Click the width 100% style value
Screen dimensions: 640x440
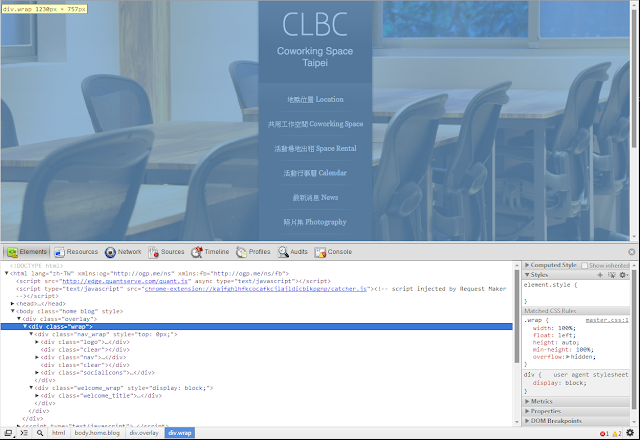[564, 328]
